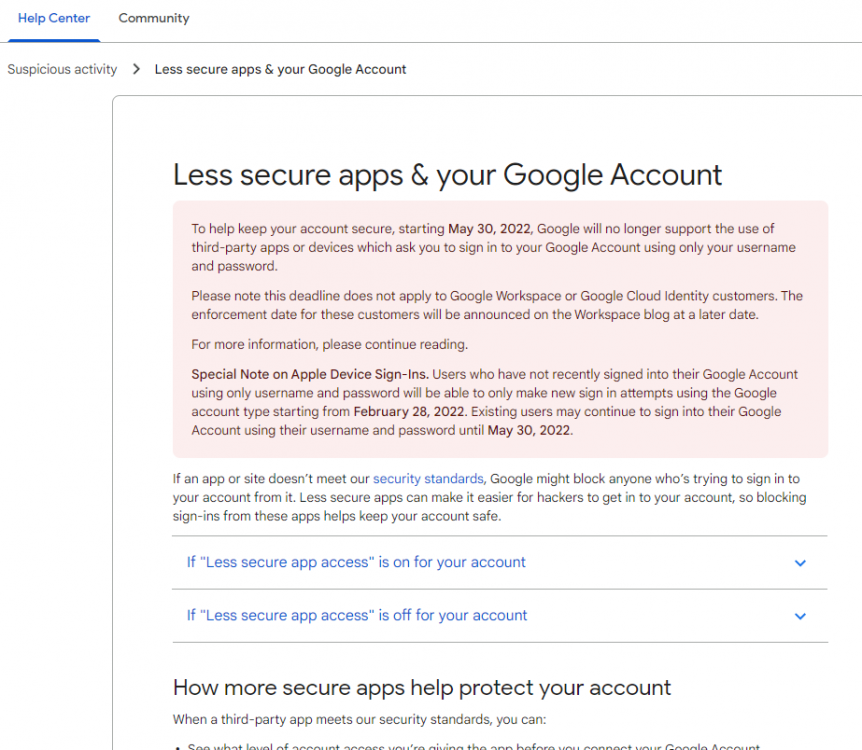Click the current "Less secure apps" breadcrumb

point(280,69)
